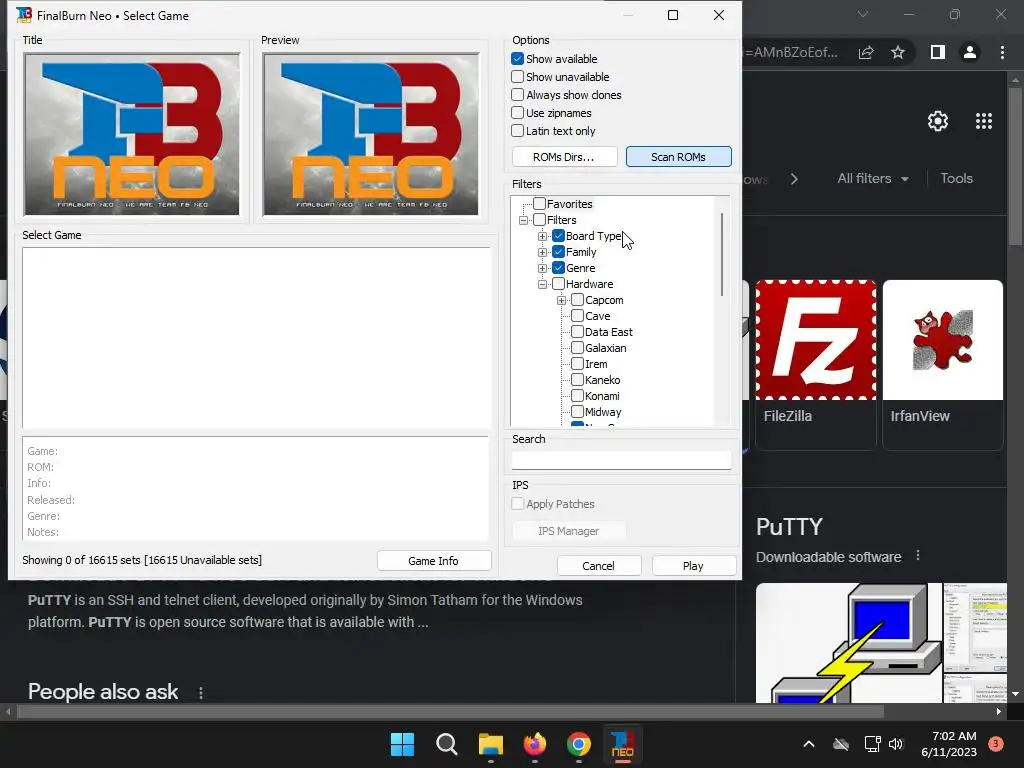Check the Cave hardware checkbox
The image size is (1024, 768).
pyautogui.click(x=577, y=316)
